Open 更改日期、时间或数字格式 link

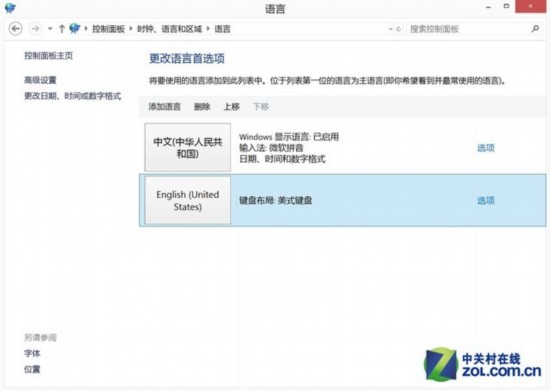pos(73,96)
